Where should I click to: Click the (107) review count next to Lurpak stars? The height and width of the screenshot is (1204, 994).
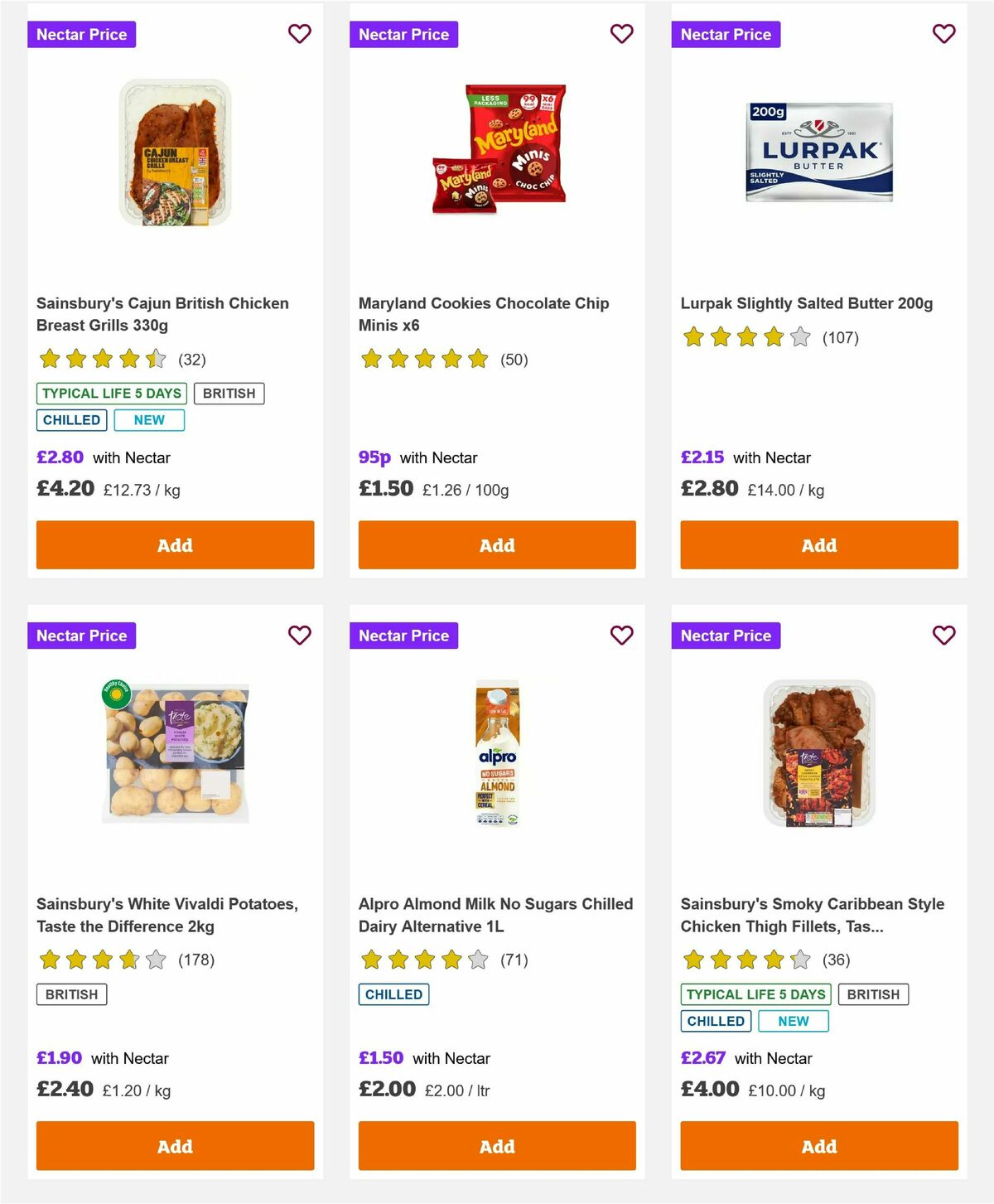pos(840,338)
